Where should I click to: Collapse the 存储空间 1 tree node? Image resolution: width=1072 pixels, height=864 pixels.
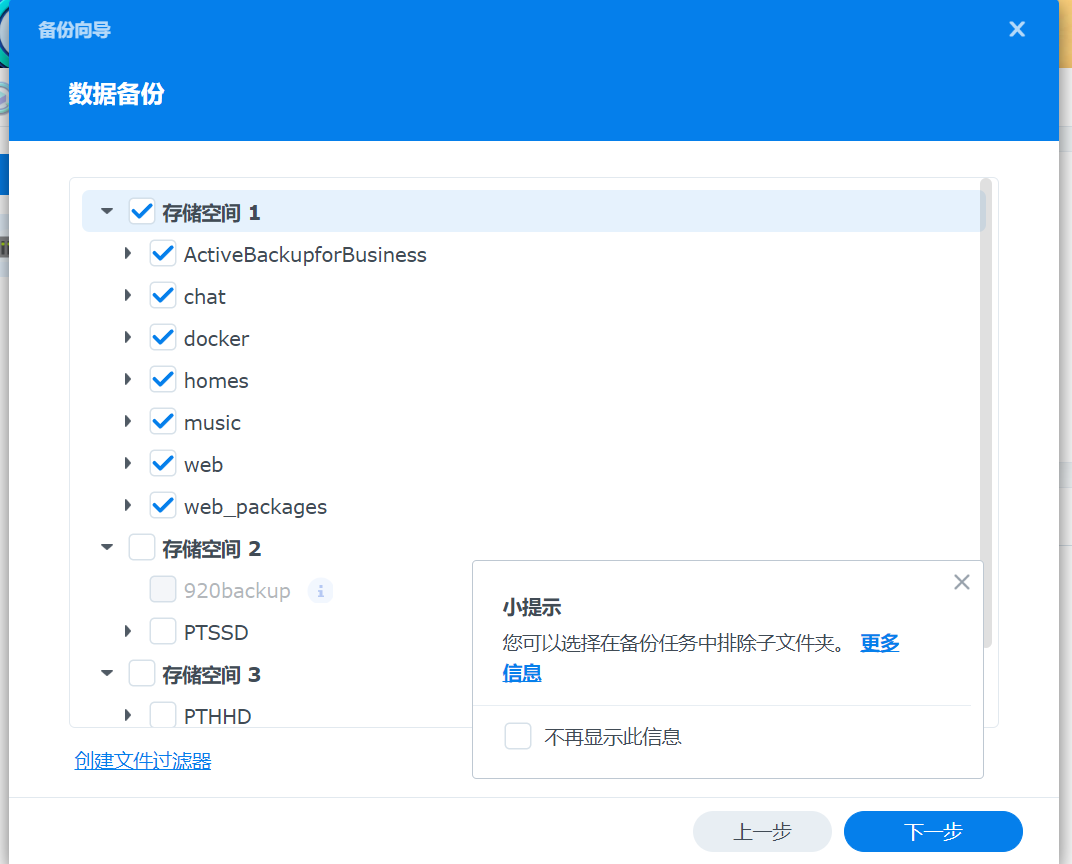point(107,211)
